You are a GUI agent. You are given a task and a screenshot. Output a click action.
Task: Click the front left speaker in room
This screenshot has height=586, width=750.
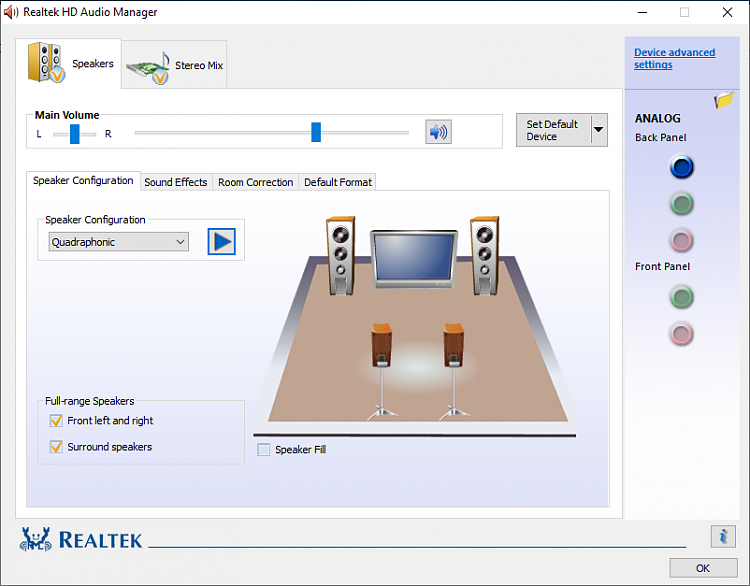[341, 255]
